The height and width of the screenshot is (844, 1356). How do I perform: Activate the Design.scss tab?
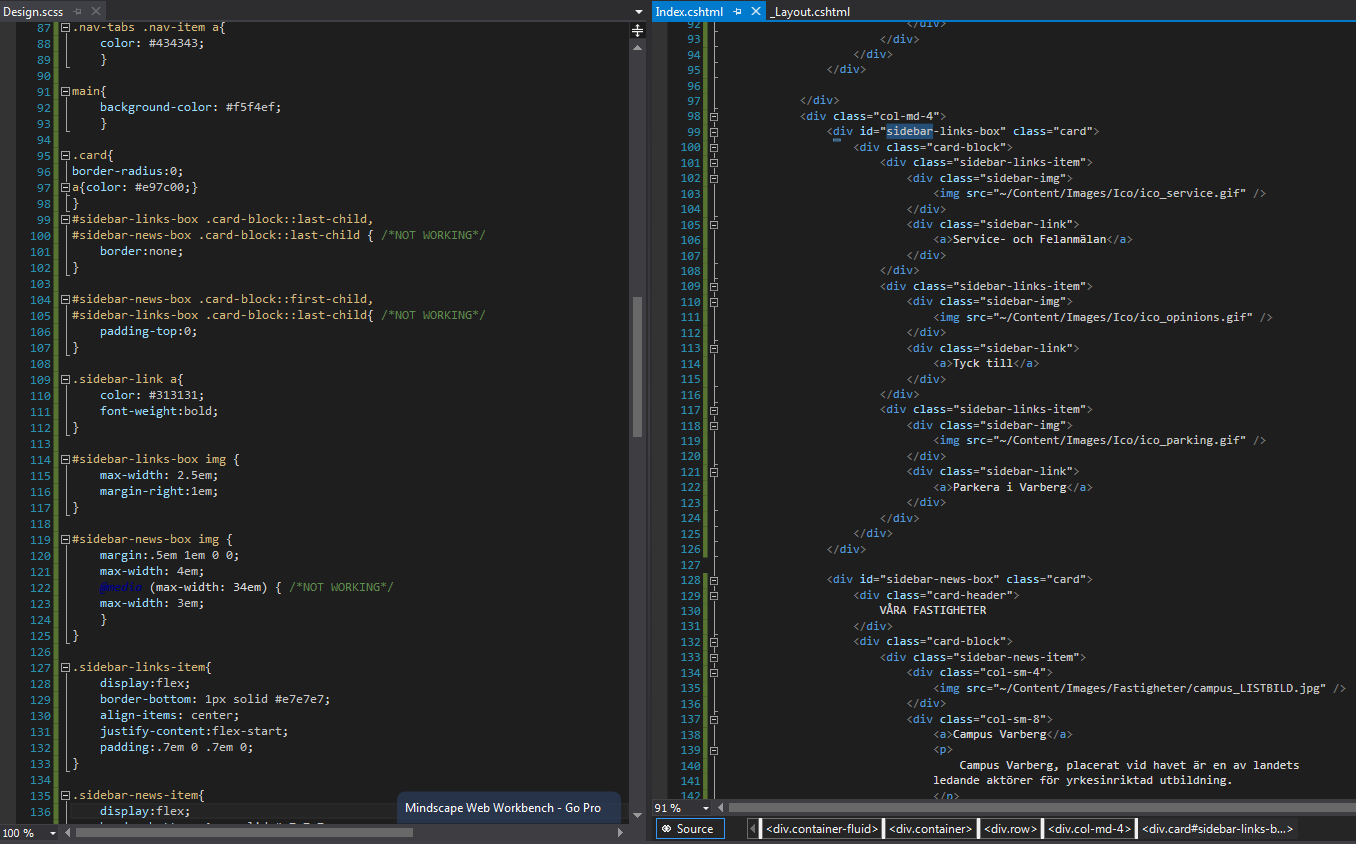click(x=33, y=11)
